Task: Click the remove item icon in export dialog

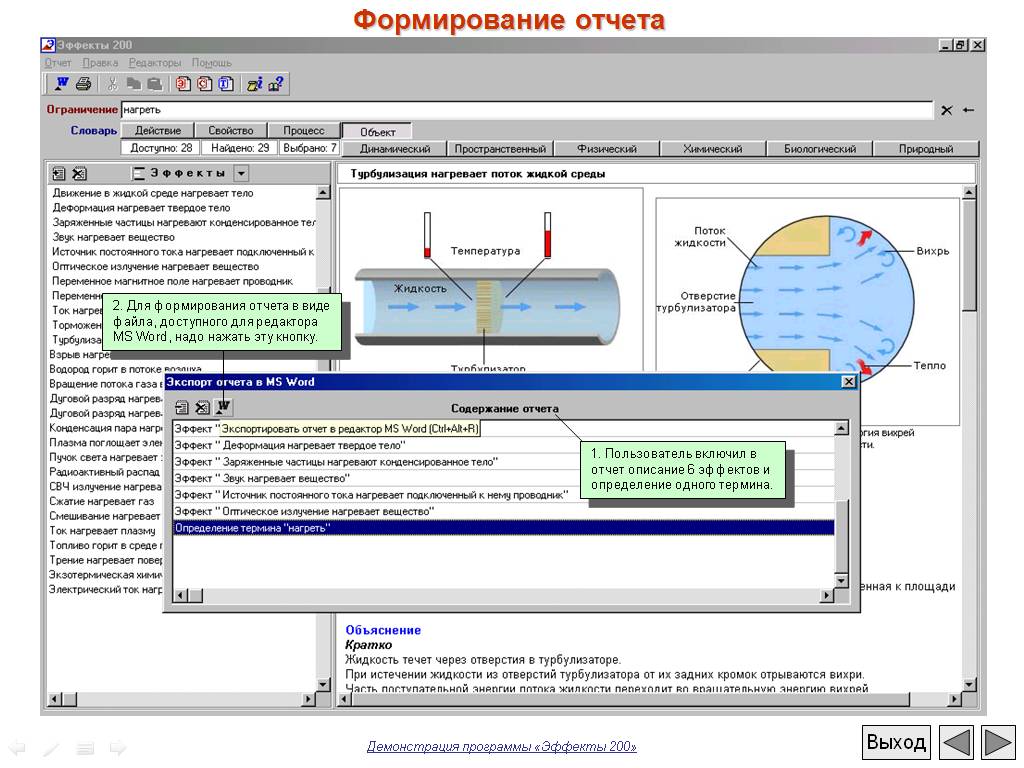Action: coord(202,408)
